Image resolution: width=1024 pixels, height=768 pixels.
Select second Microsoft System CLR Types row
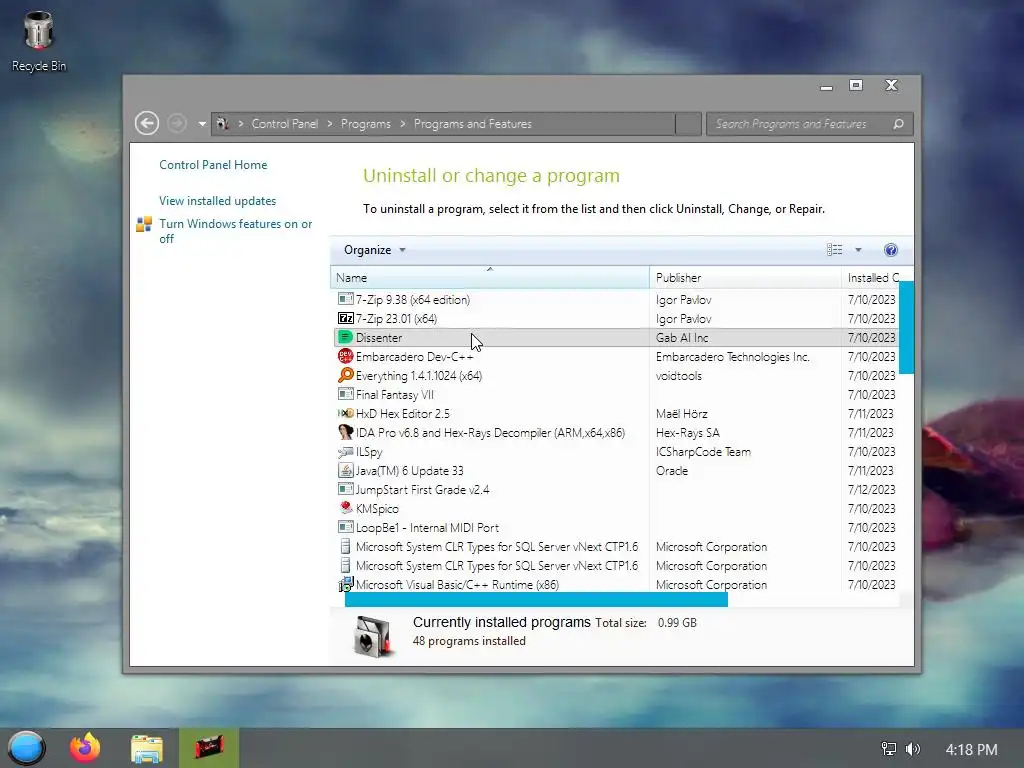pyautogui.click(x=614, y=565)
